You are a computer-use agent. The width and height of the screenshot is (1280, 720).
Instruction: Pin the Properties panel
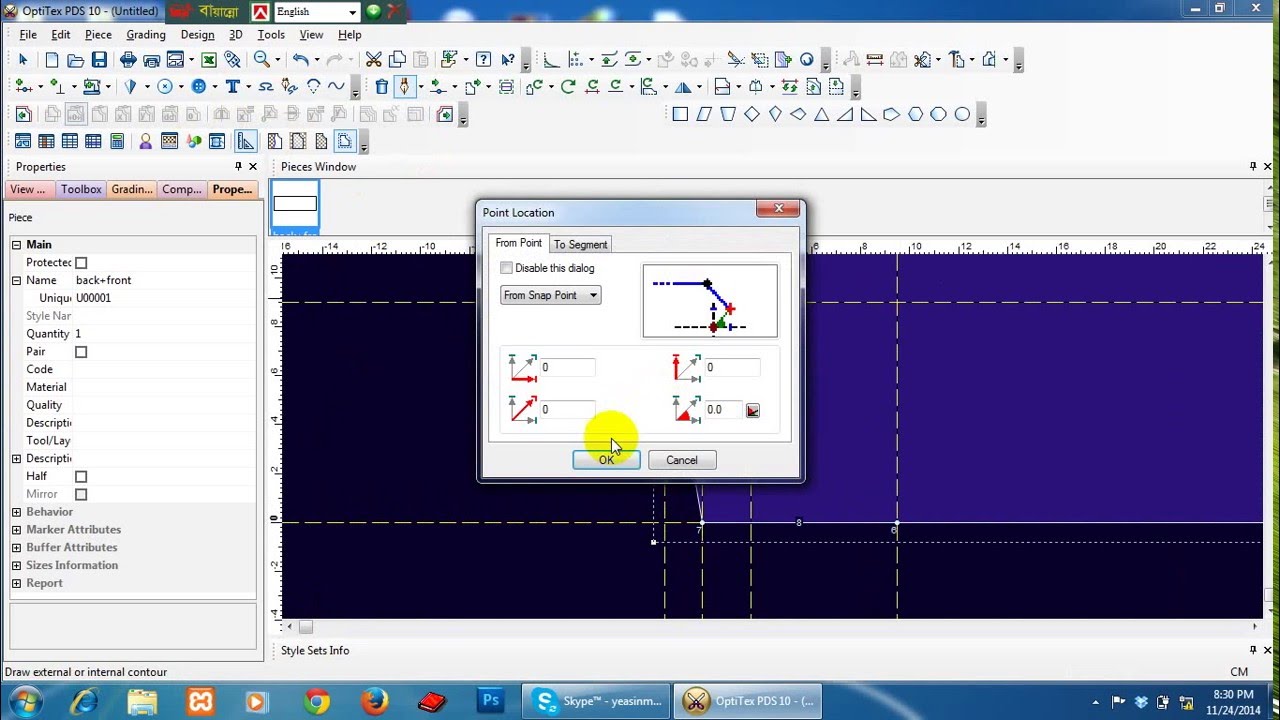(238, 167)
